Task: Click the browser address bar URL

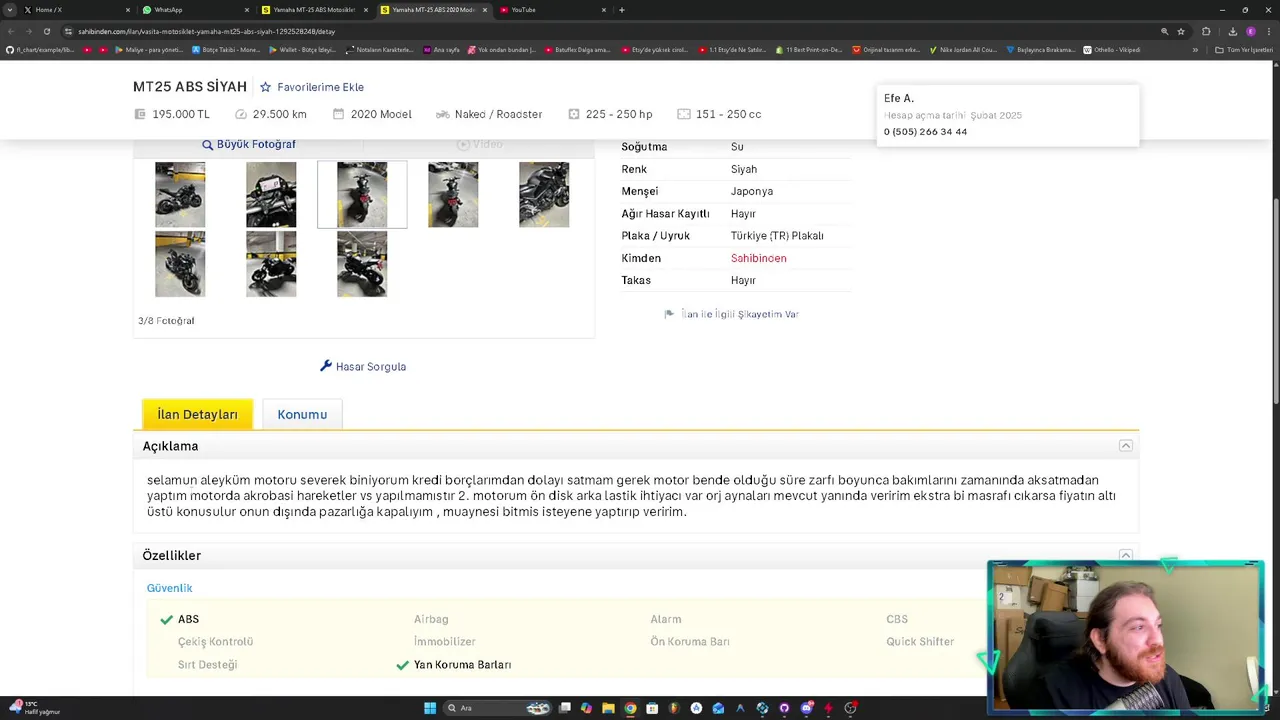Action: (x=206, y=31)
